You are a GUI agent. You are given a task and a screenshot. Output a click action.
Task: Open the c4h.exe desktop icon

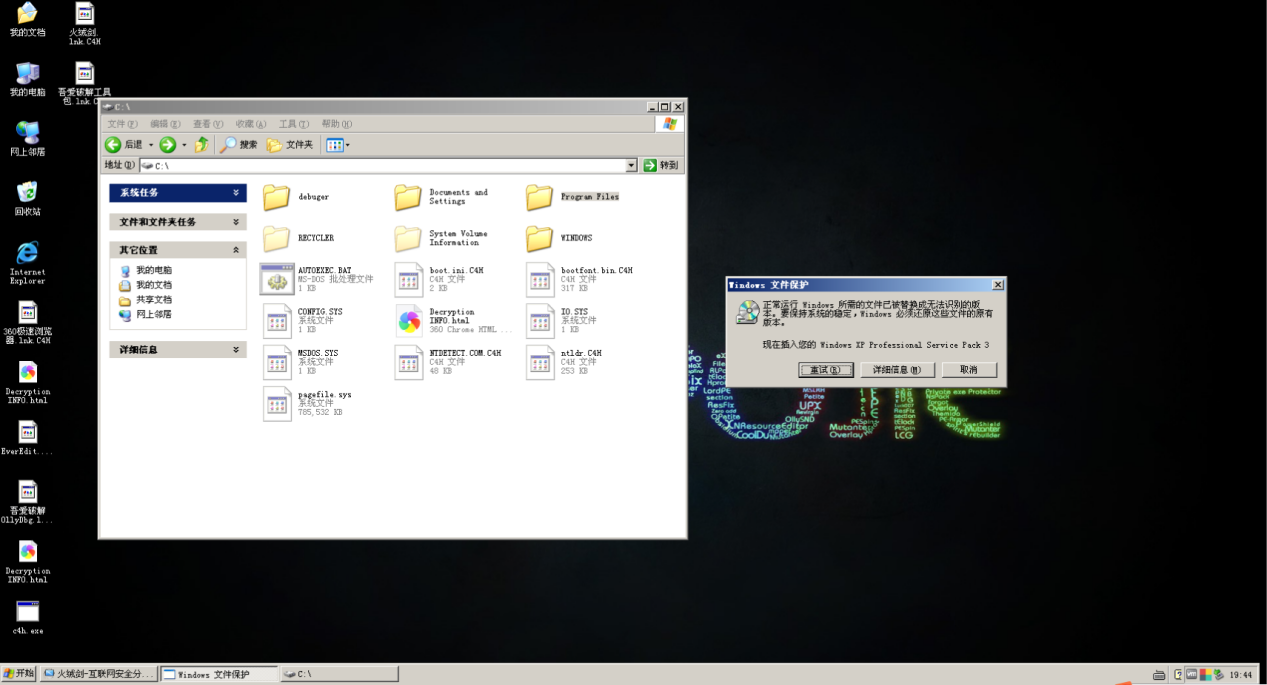click(x=28, y=612)
